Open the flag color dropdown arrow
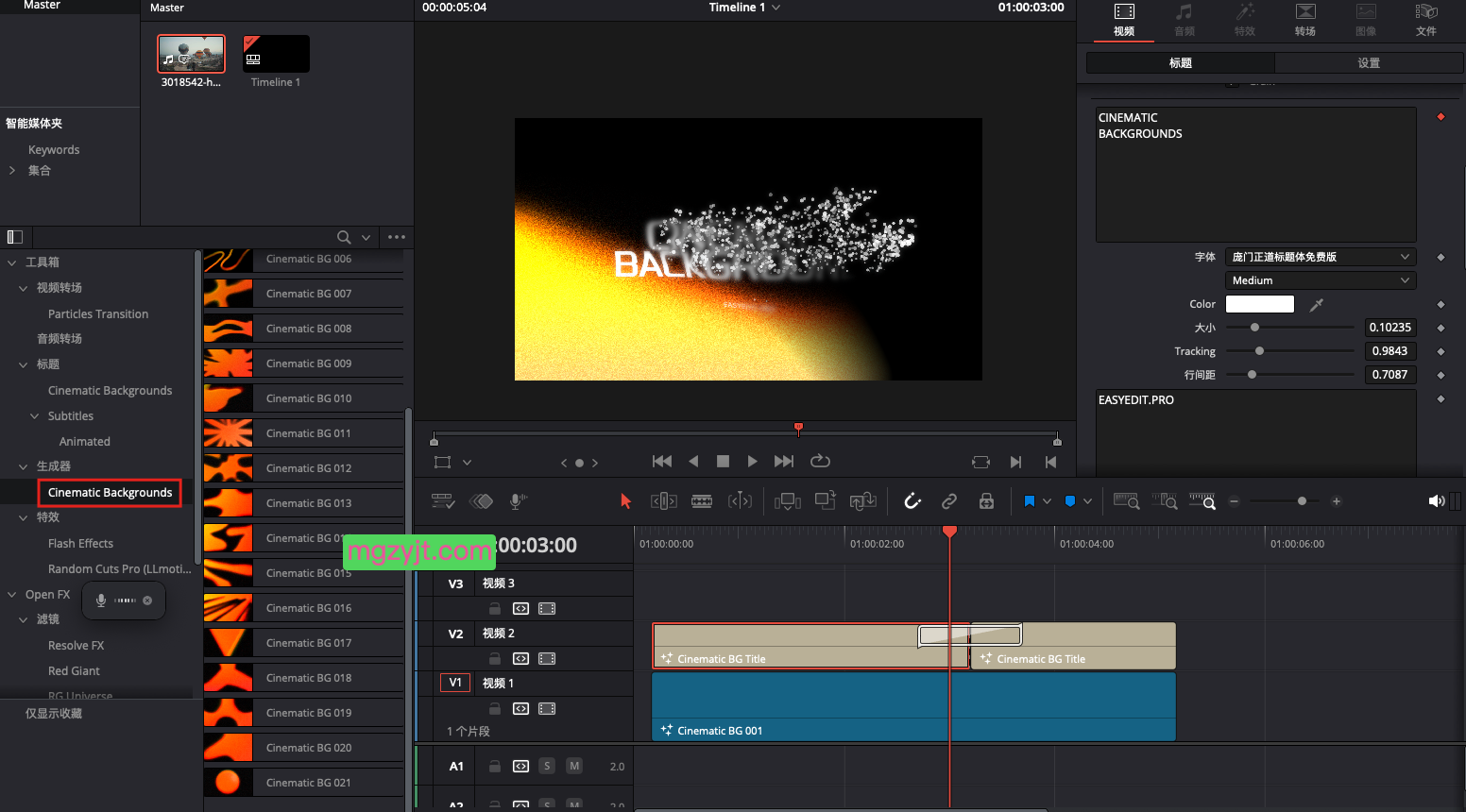The height and width of the screenshot is (812, 1466). click(x=1047, y=501)
